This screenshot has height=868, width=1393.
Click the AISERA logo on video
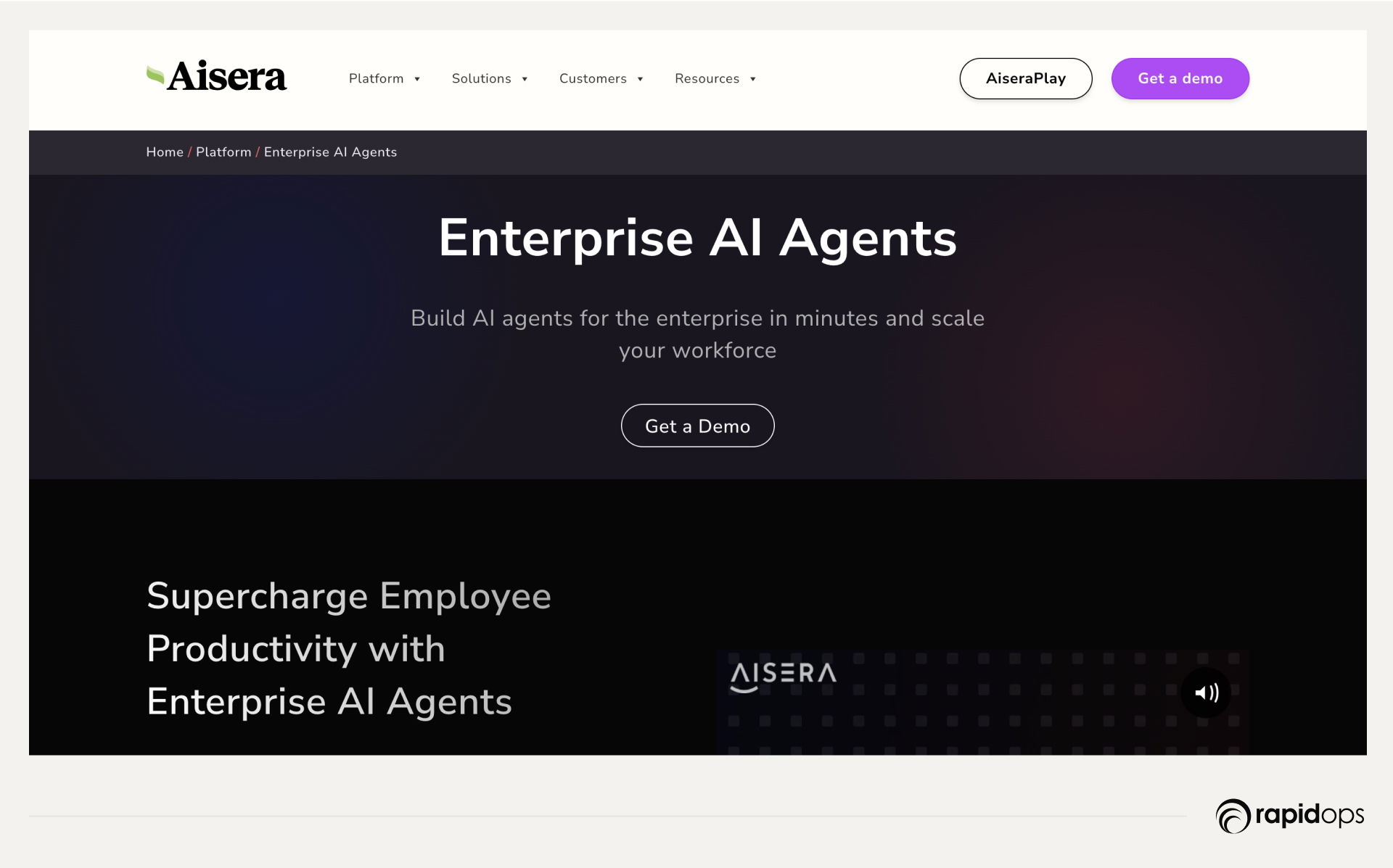tap(783, 675)
